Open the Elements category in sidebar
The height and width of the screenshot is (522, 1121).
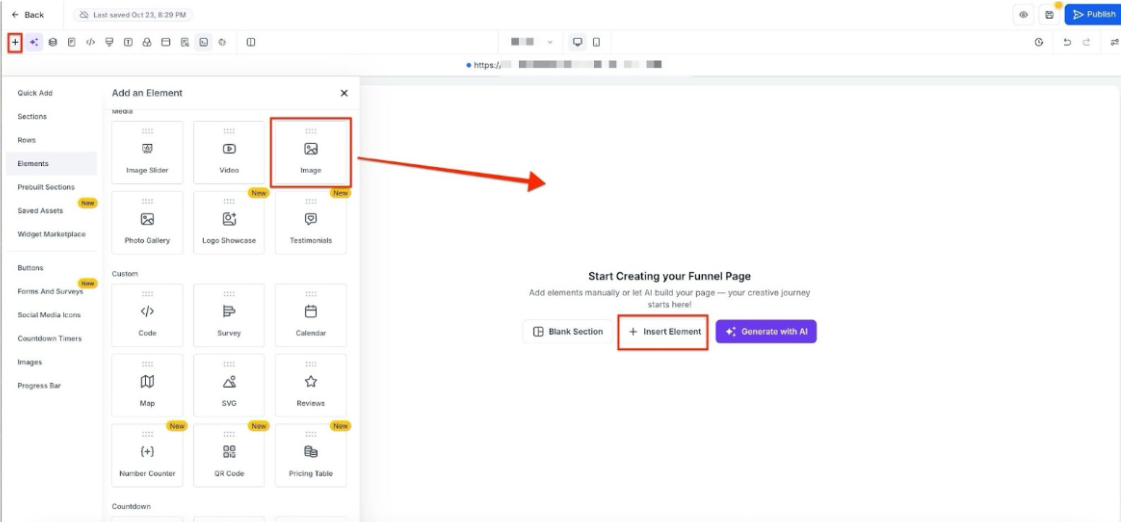(x=33, y=163)
